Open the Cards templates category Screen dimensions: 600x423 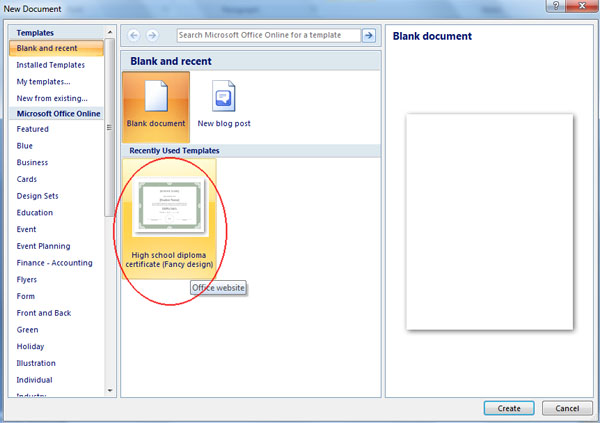point(27,179)
